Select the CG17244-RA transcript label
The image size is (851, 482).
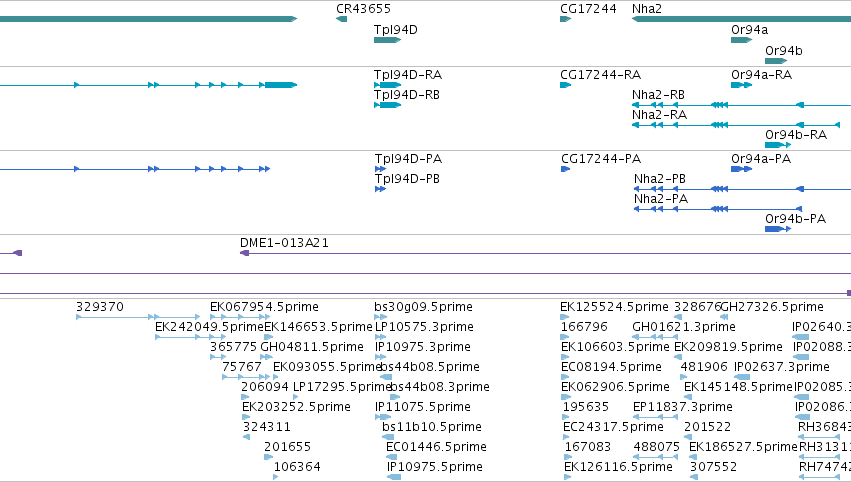(600, 75)
